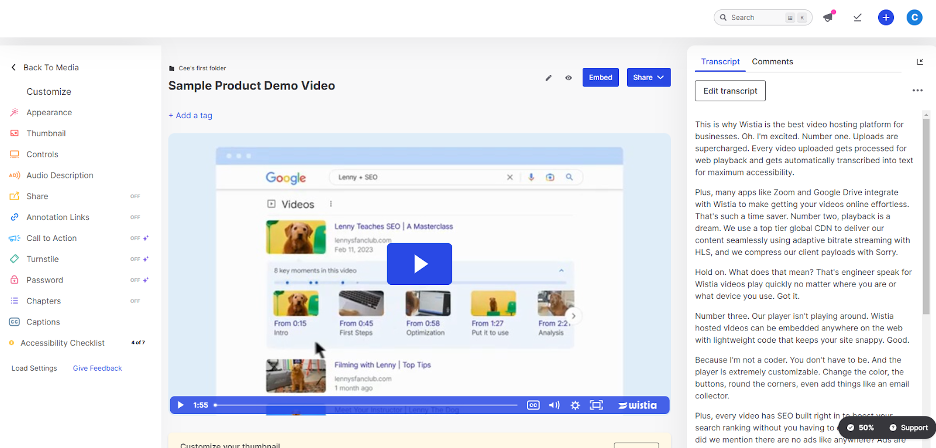Viewport: 936px width, 448px height.
Task: Collapse the transcript side panel icon
Action: 920,62
